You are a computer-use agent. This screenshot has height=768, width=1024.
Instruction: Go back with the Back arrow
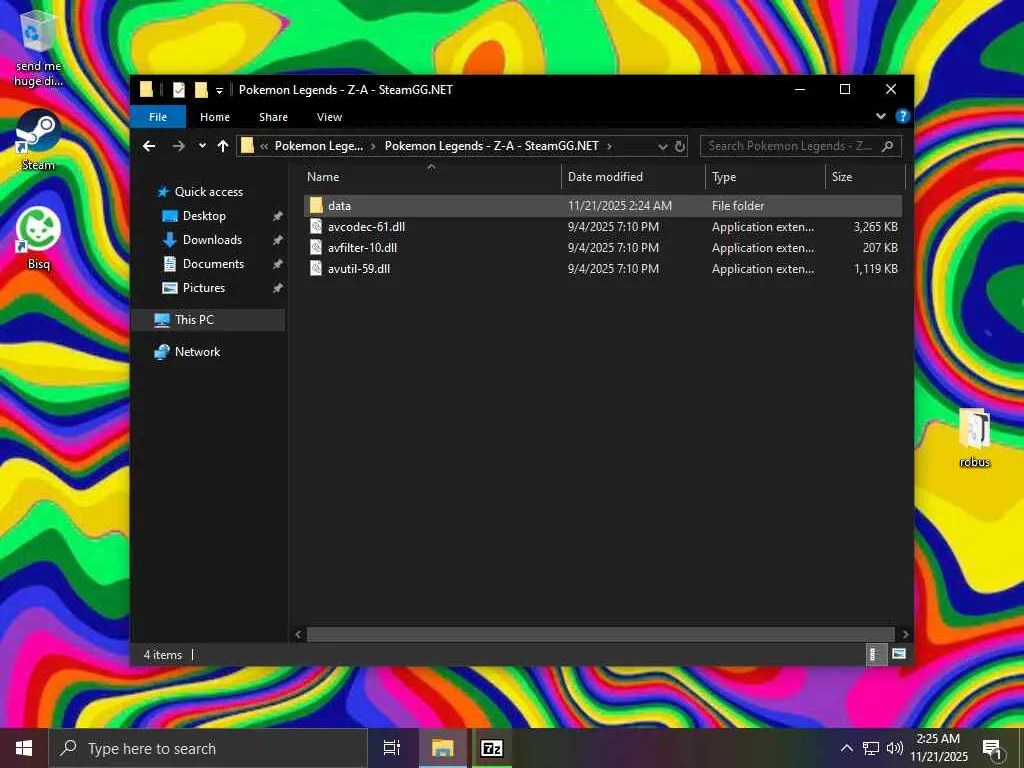[149, 146]
